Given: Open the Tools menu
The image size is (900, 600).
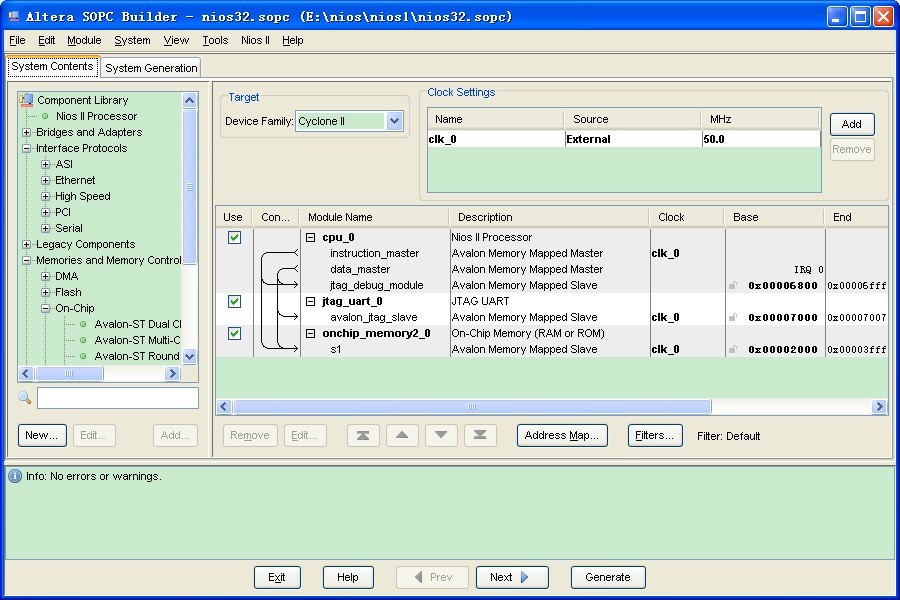Looking at the screenshot, I should [215, 40].
